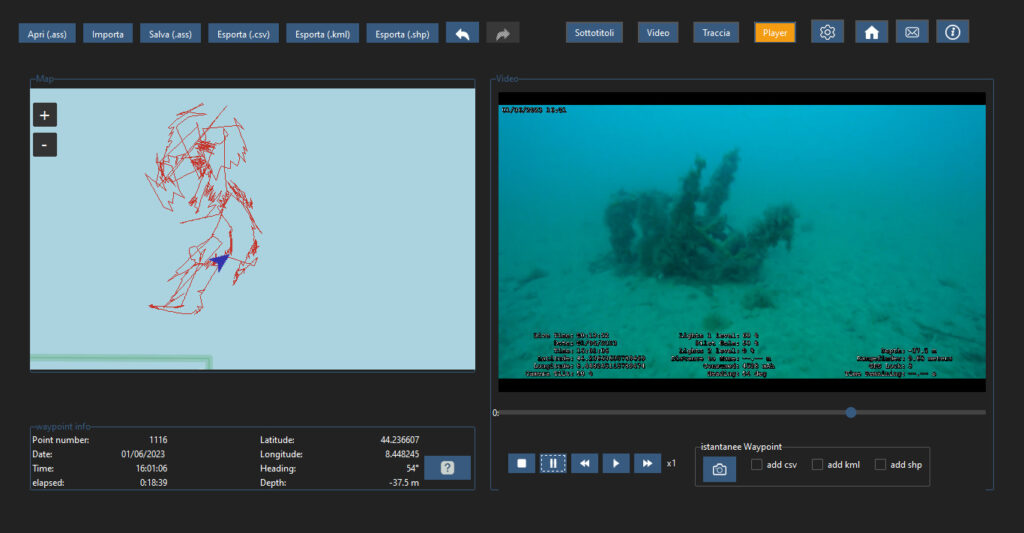Click the video progress slider handle
Image resolution: width=1024 pixels, height=533 pixels.
(851, 413)
